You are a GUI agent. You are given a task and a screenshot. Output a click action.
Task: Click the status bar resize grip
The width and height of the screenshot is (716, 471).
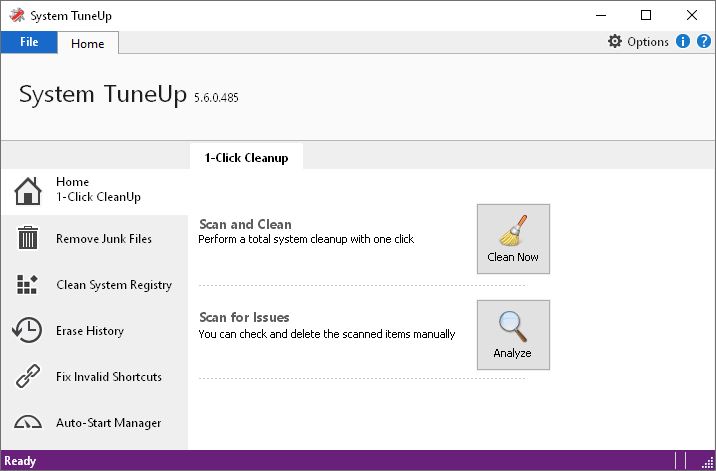click(x=707, y=461)
